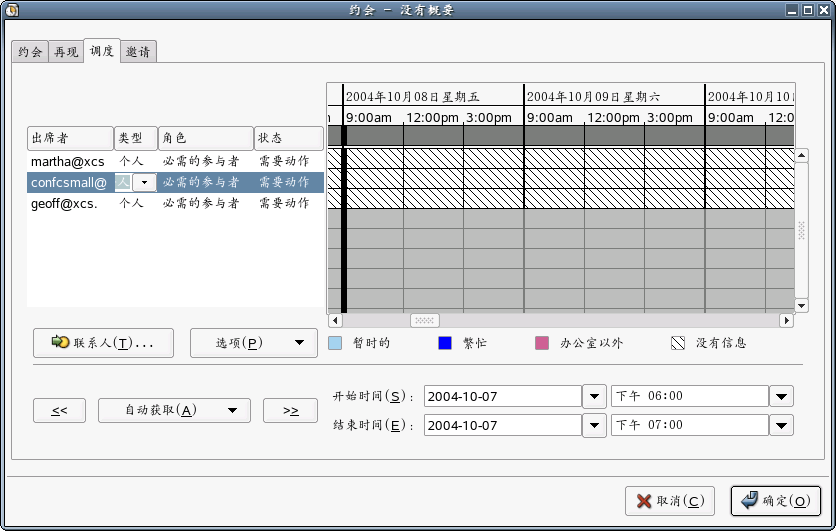Click the 角色 column header
Screen dimensions: 836x531
click(x=206, y=138)
